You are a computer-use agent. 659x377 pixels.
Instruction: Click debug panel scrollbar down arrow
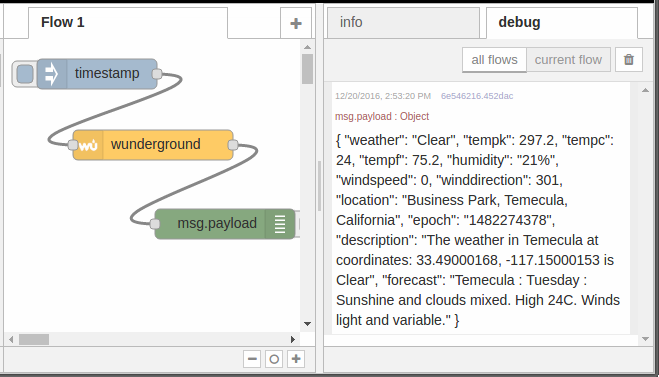click(646, 339)
